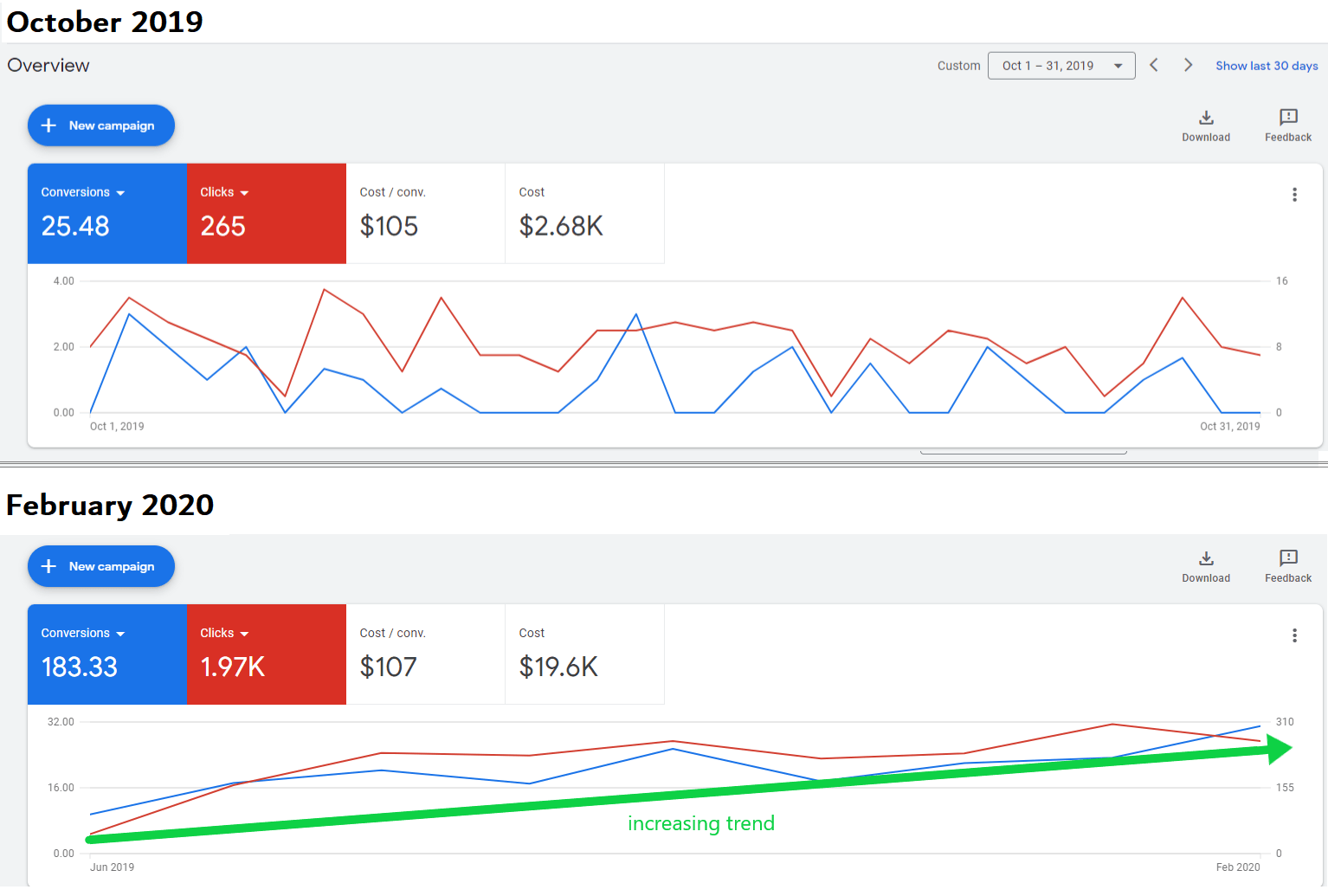Open the Clicks metric dropdown showing 1.97K
1328x896 pixels.
pos(224,633)
